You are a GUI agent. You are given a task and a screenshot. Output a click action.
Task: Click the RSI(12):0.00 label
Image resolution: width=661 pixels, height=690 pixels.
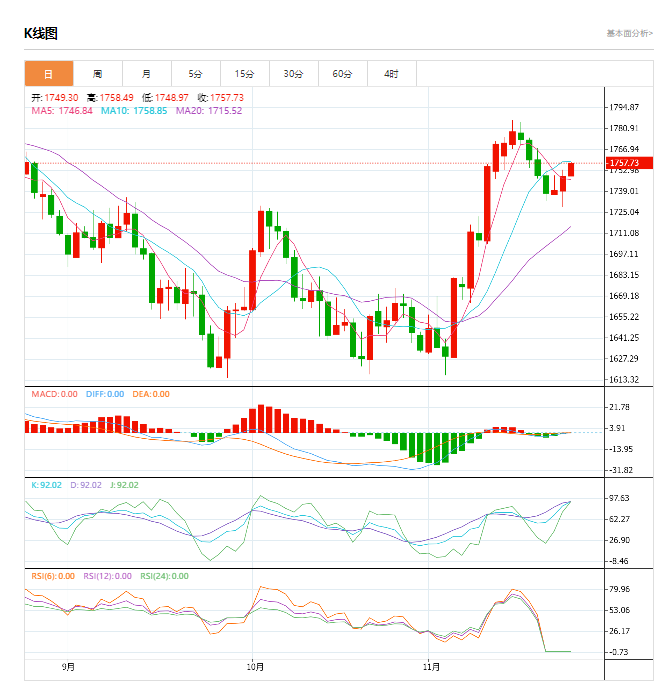click(108, 576)
